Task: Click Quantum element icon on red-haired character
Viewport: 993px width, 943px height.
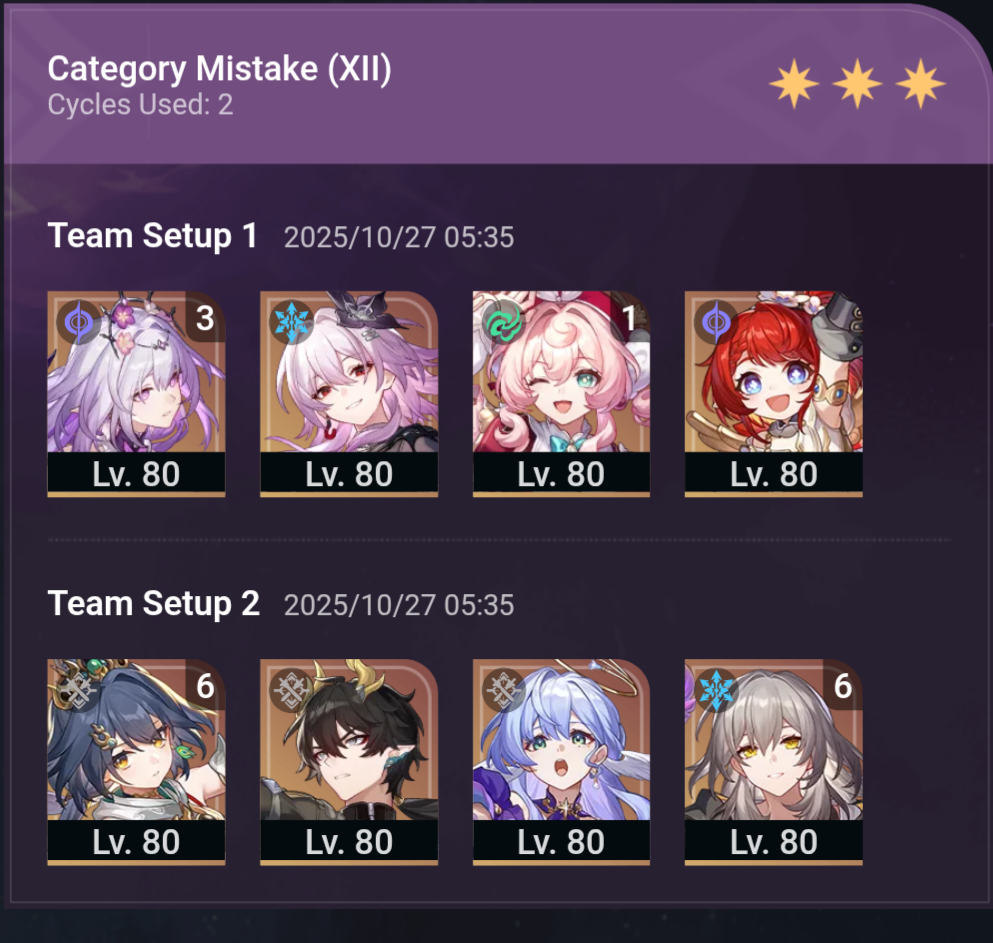Action: 716,322
